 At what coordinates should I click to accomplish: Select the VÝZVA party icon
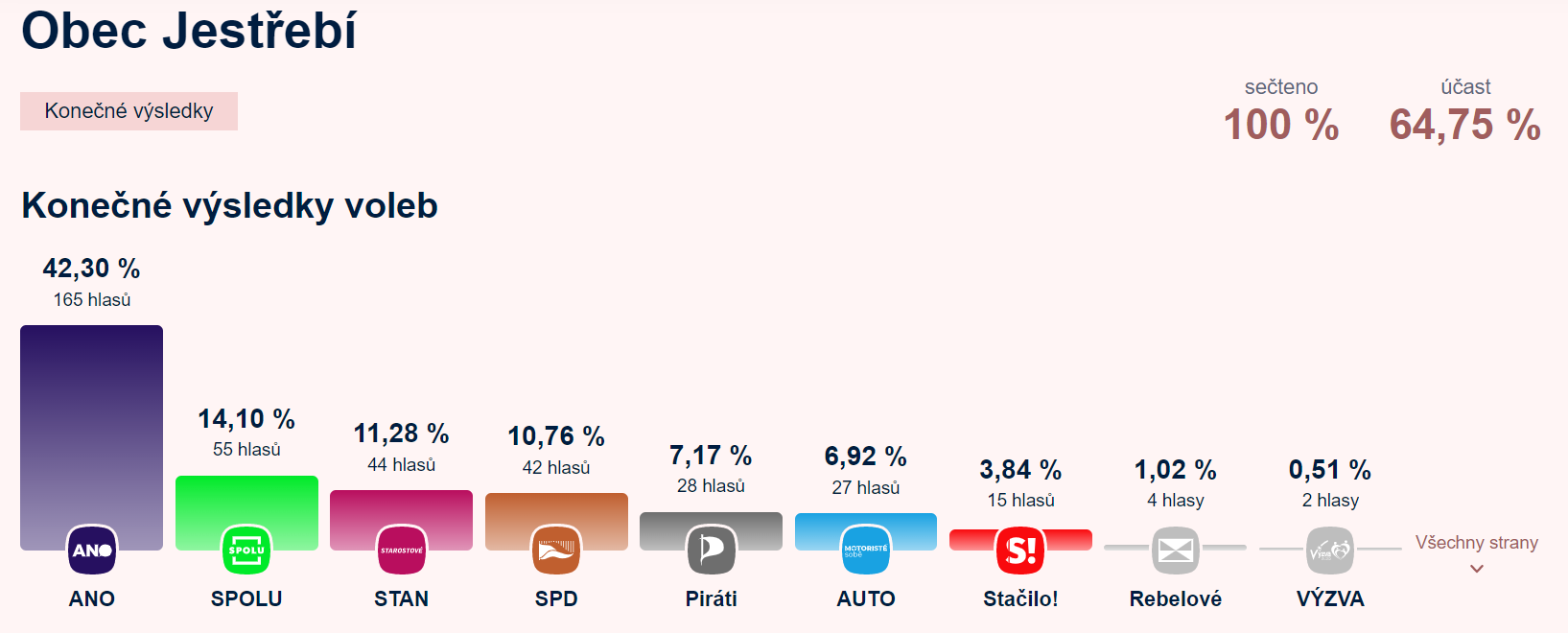coord(1330,551)
